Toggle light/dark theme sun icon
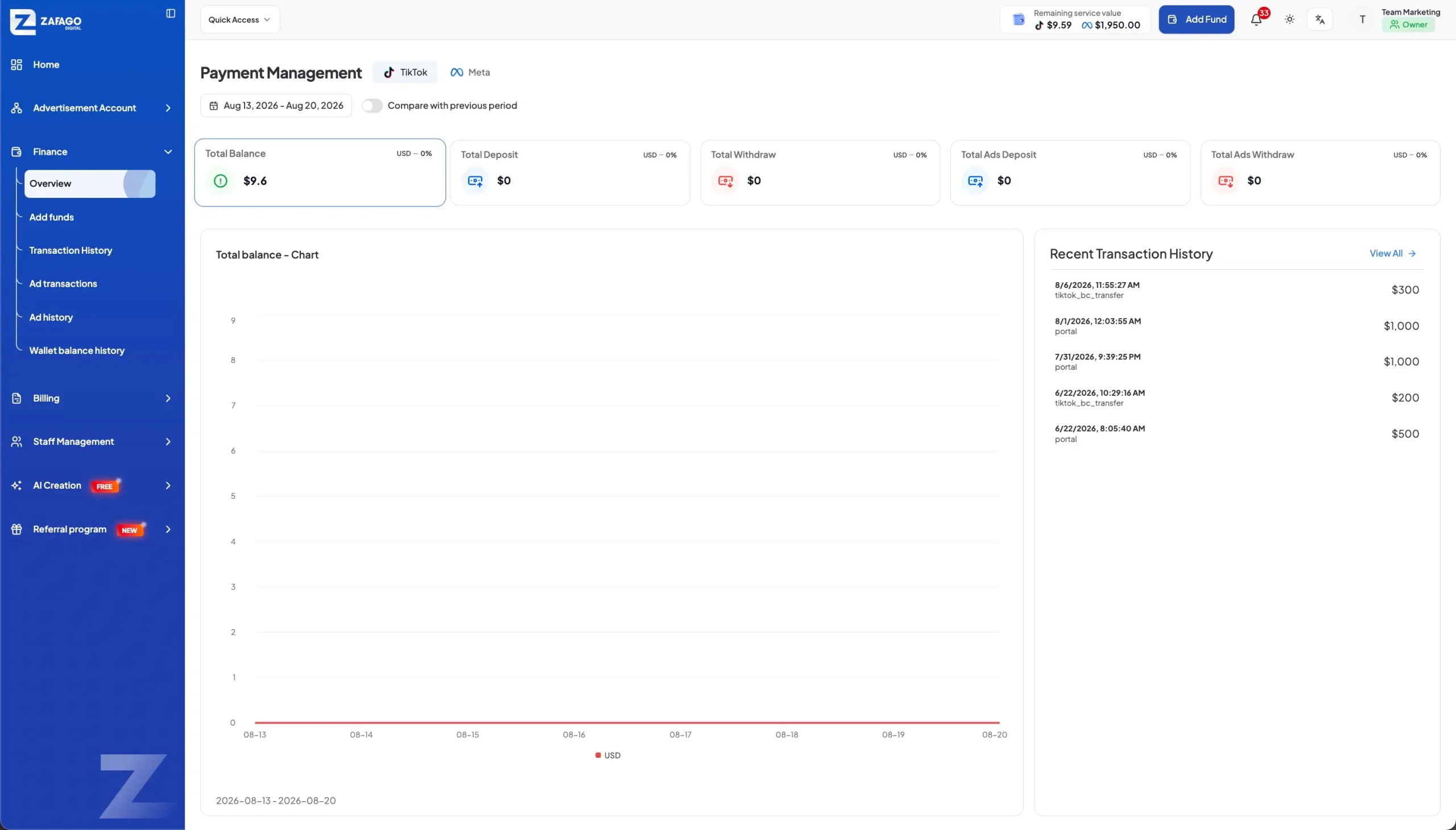Viewport: 1456px width, 830px height. [x=1289, y=19]
